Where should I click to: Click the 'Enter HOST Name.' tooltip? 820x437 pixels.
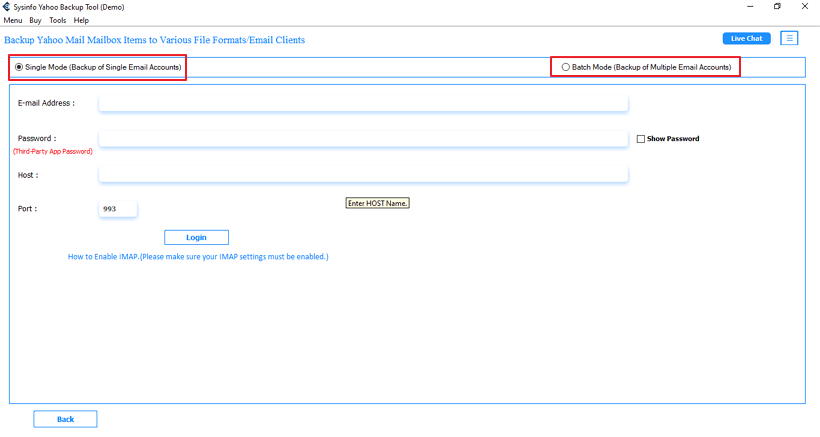click(377, 203)
